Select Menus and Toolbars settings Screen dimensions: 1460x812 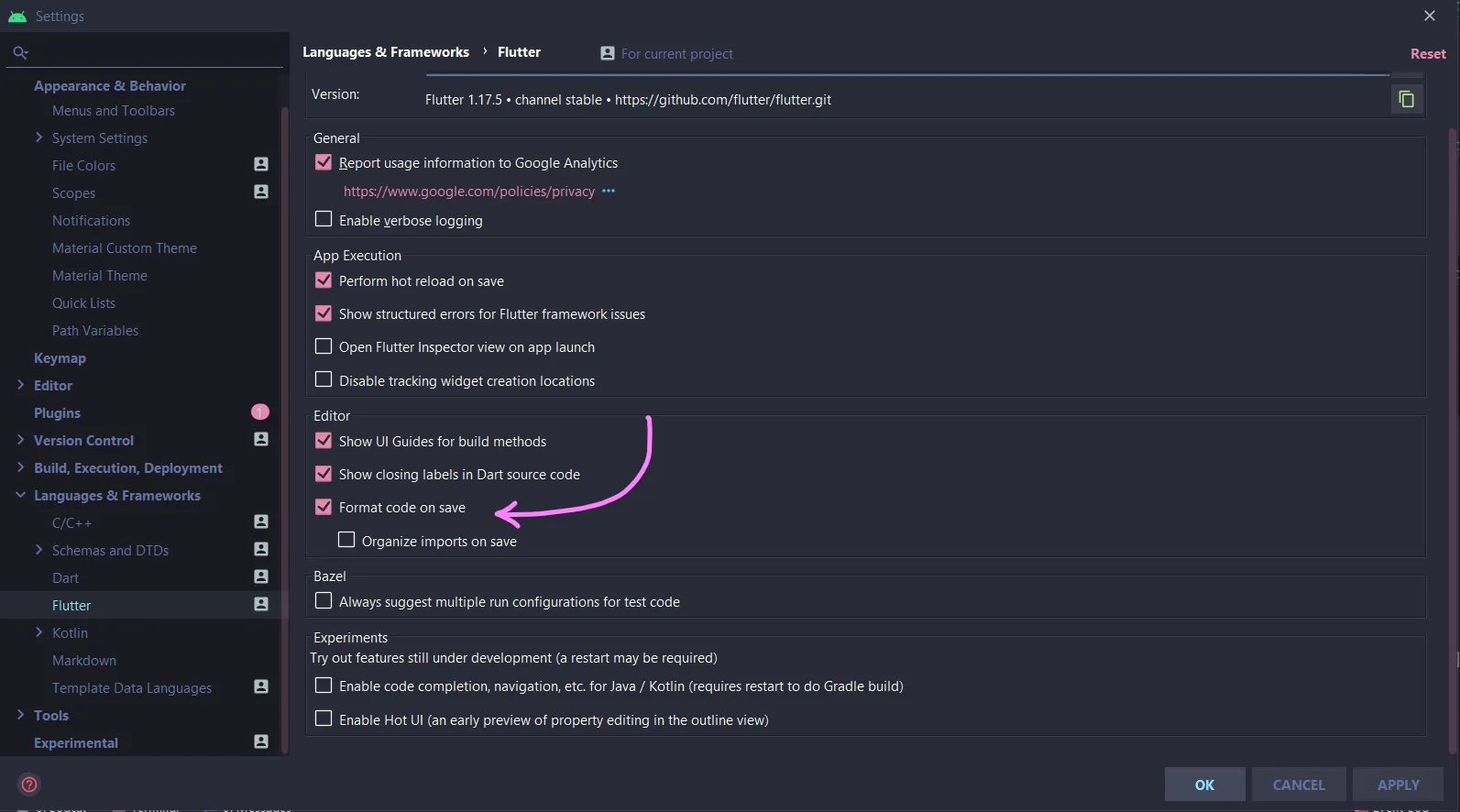(x=114, y=111)
